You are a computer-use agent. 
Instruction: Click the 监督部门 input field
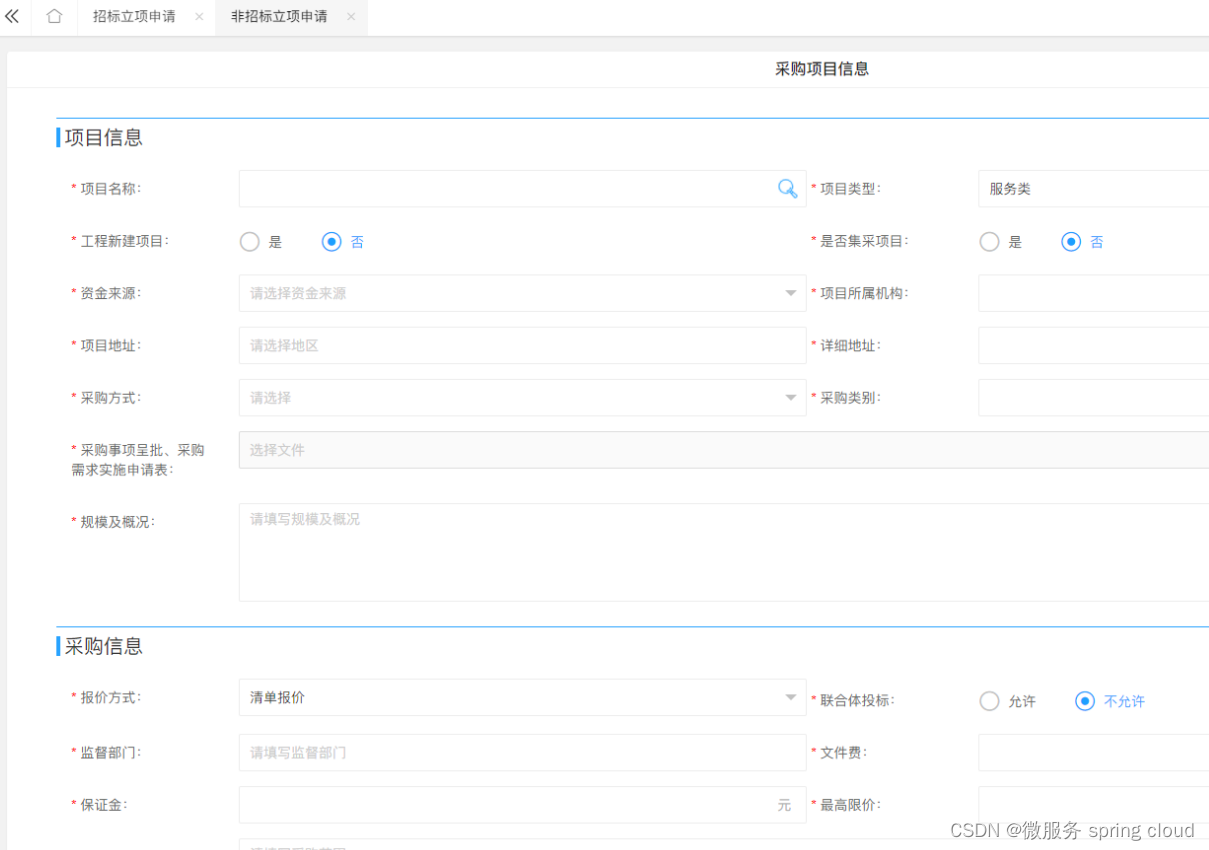click(522, 752)
